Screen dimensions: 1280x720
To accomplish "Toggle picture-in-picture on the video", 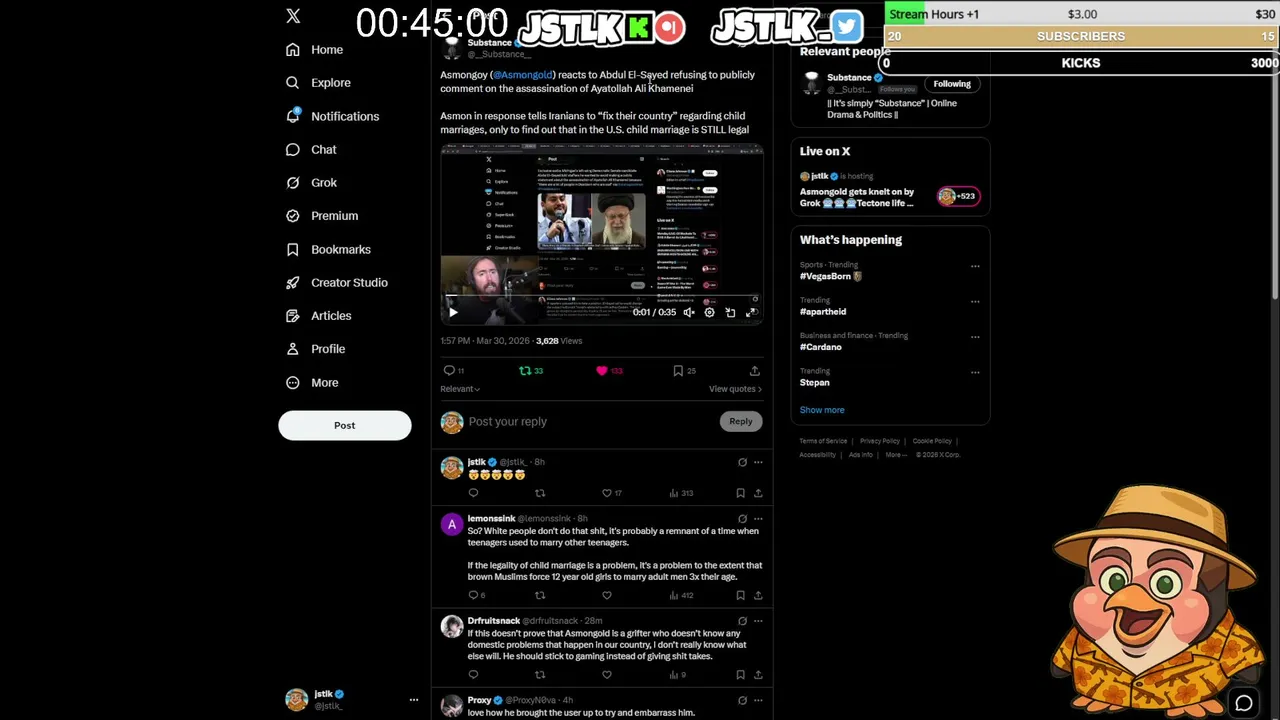I will pyautogui.click(x=730, y=312).
